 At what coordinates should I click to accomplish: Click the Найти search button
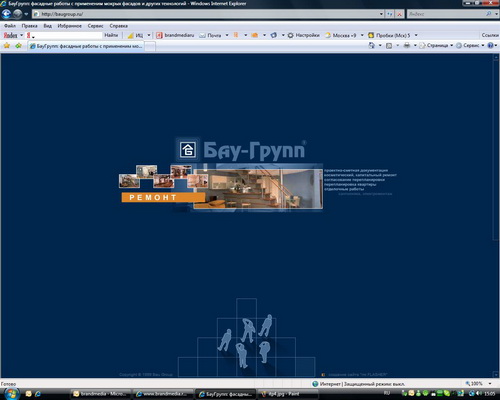coord(111,35)
